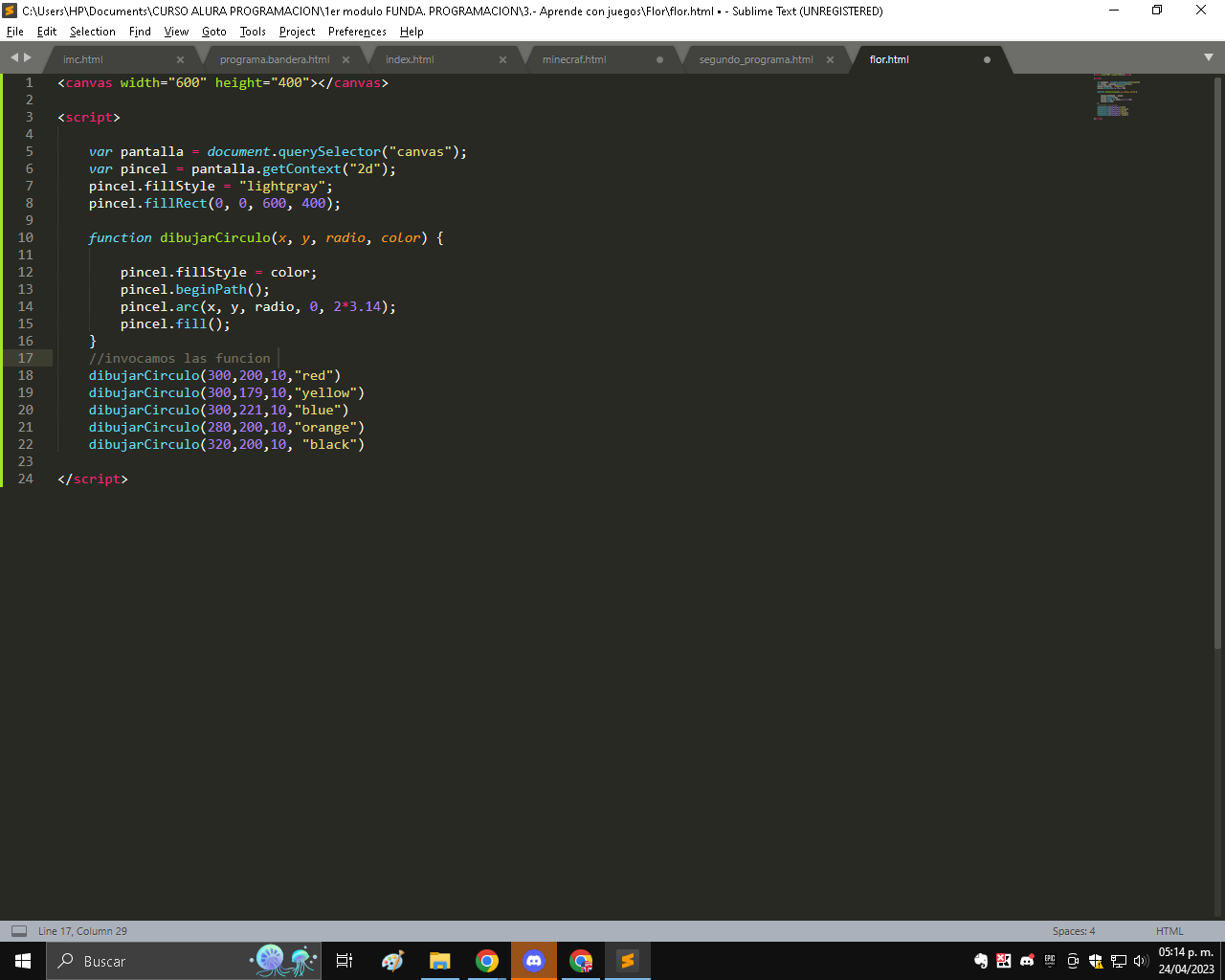Open the network tray icon

click(x=1119, y=961)
